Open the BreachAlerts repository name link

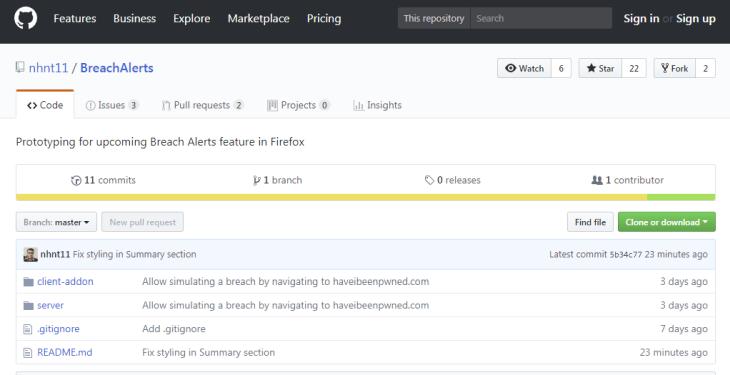click(117, 68)
